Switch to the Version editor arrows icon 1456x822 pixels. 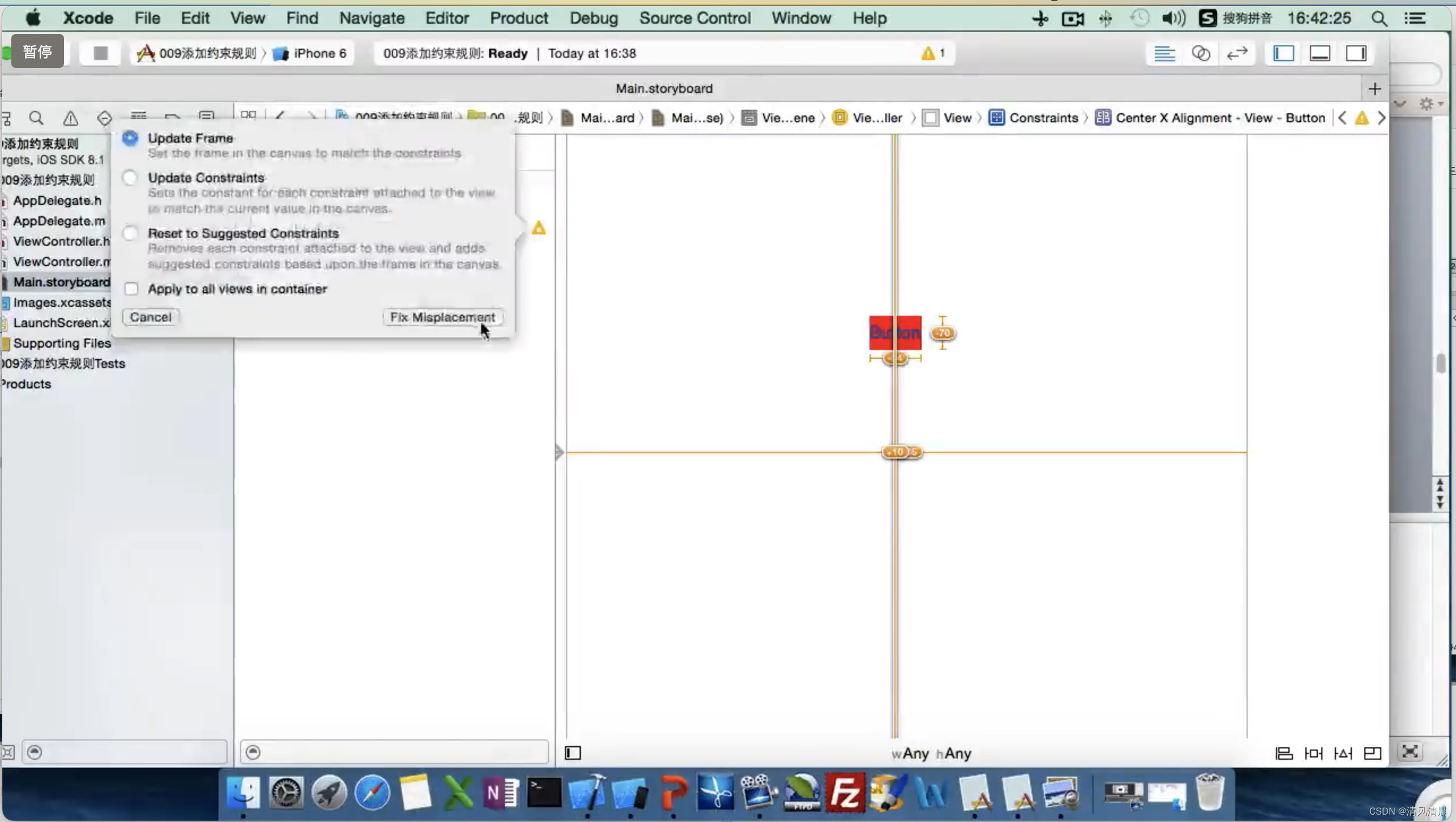click(x=1237, y=53)
